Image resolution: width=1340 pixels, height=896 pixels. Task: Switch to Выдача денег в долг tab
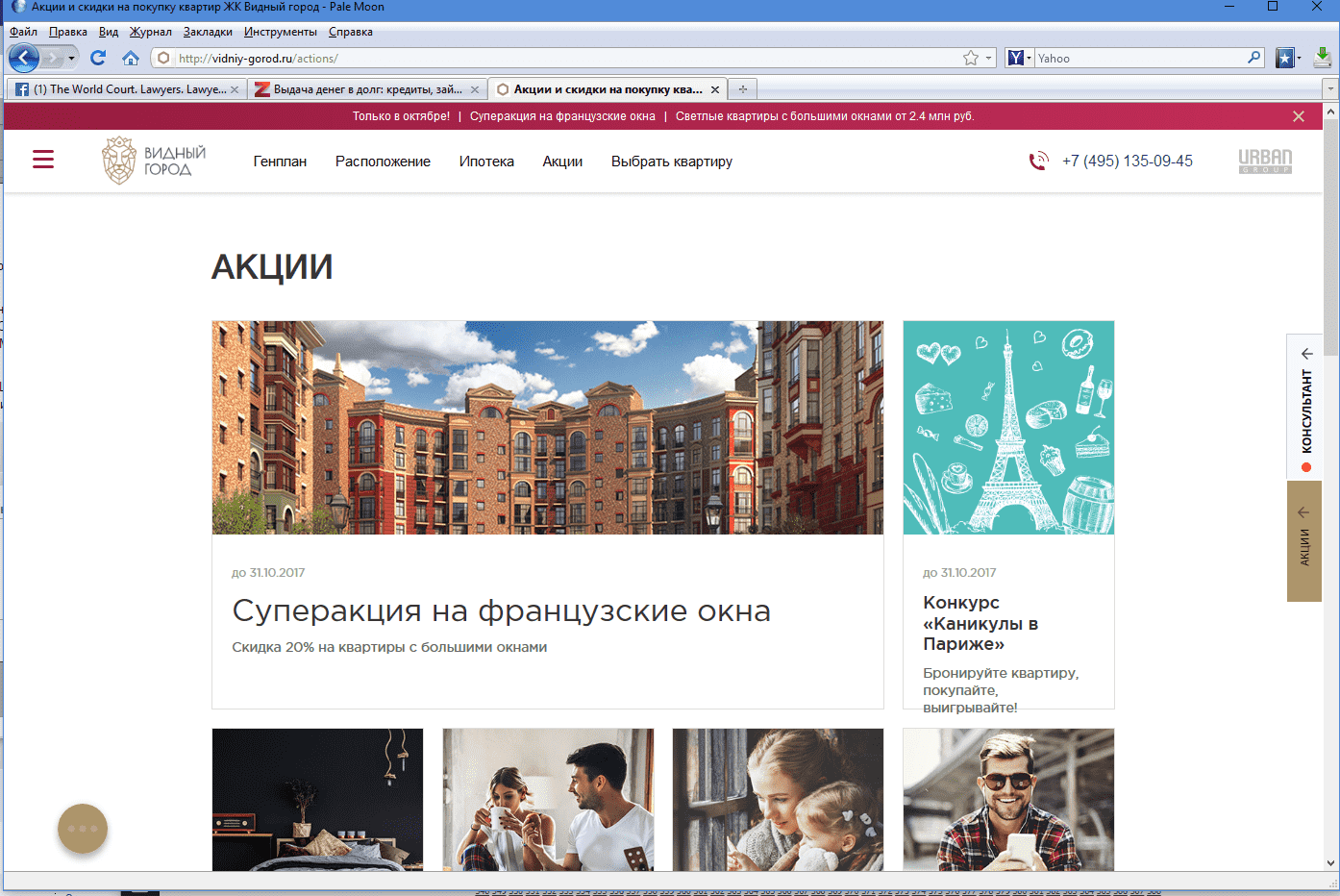tap(367, 89)
